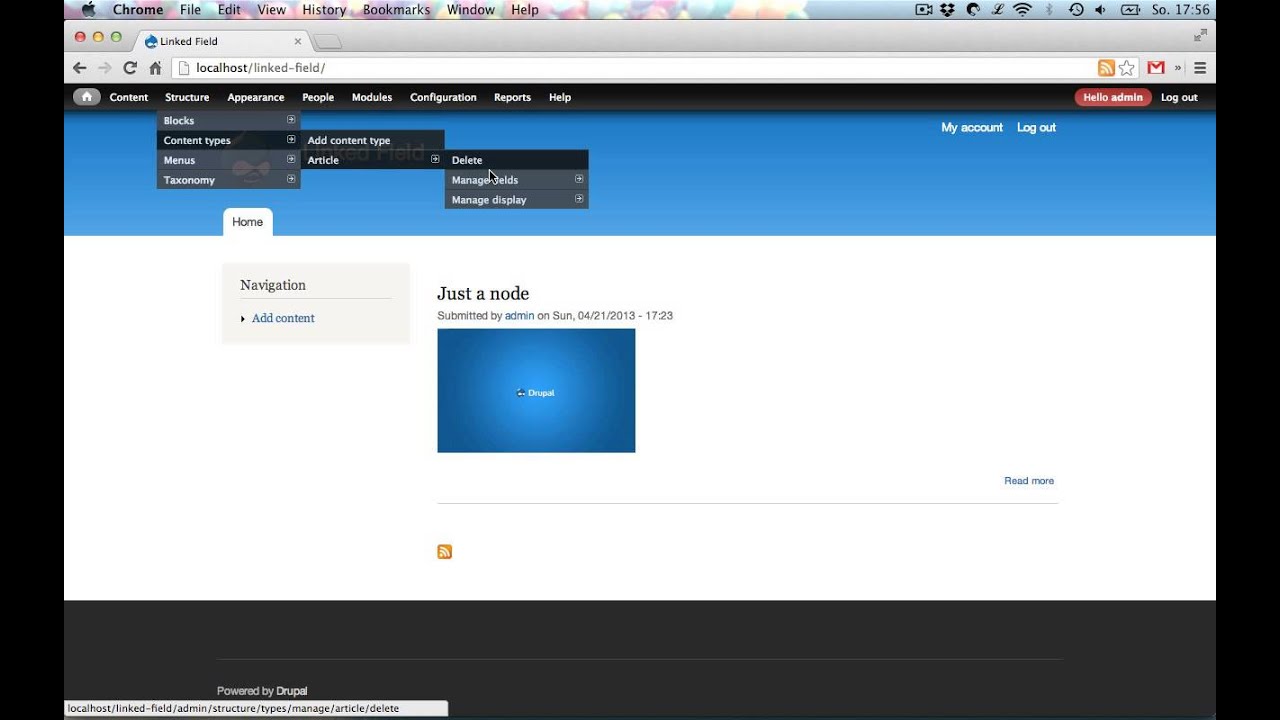Click the crescent swirl menu bar icon

pos(974,10)
